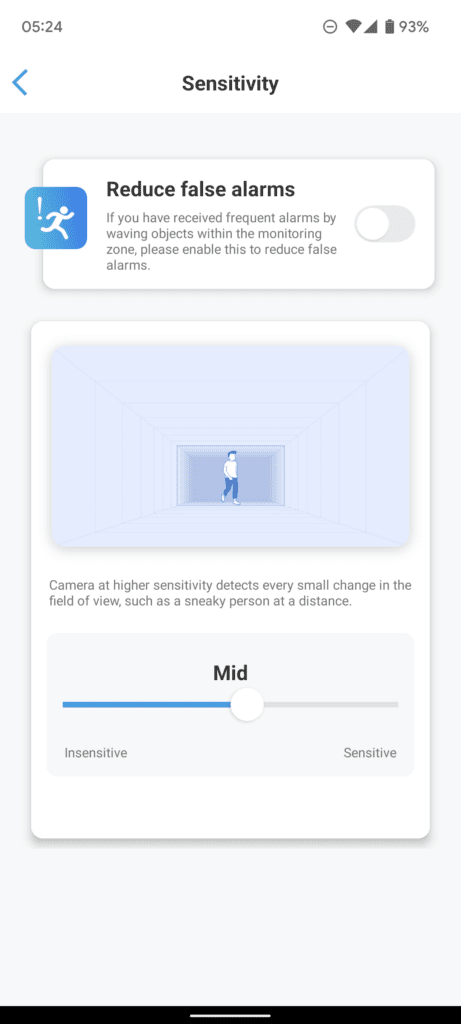Viewport: 461px width, 1024px height.
Task: Tap the running person alarm icon
Action: (x=56, y=218)
